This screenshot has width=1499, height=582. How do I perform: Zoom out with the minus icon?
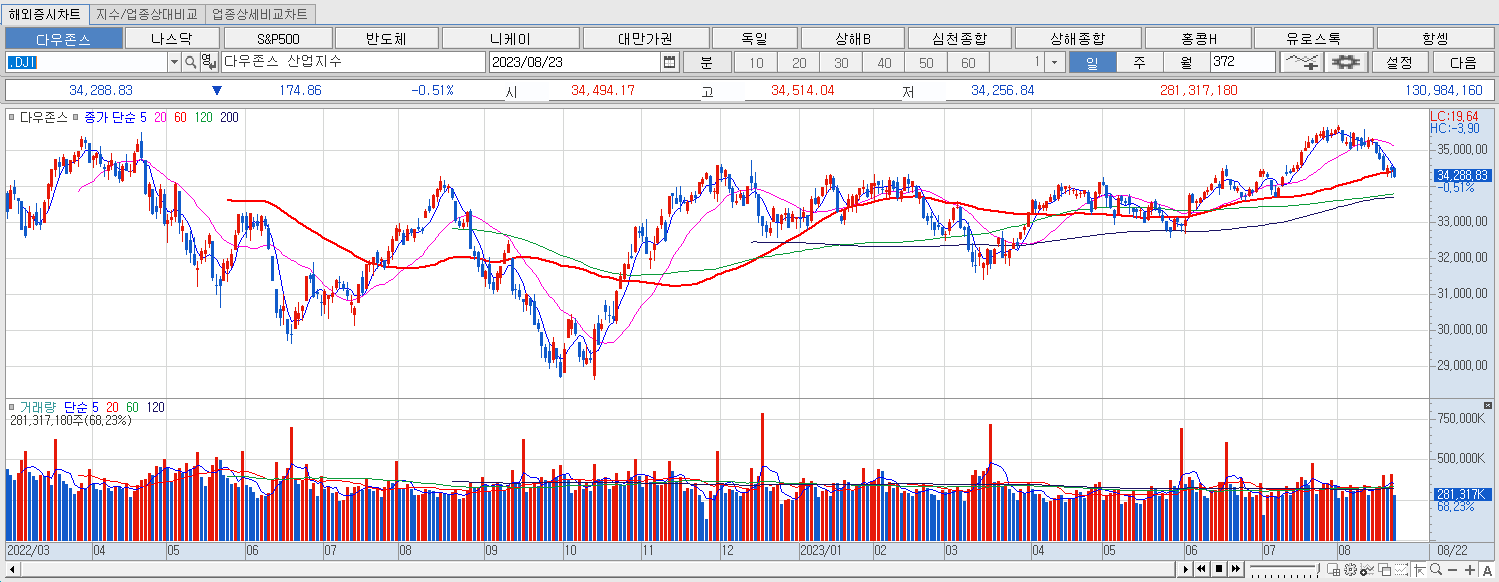tap(1453, 570)
